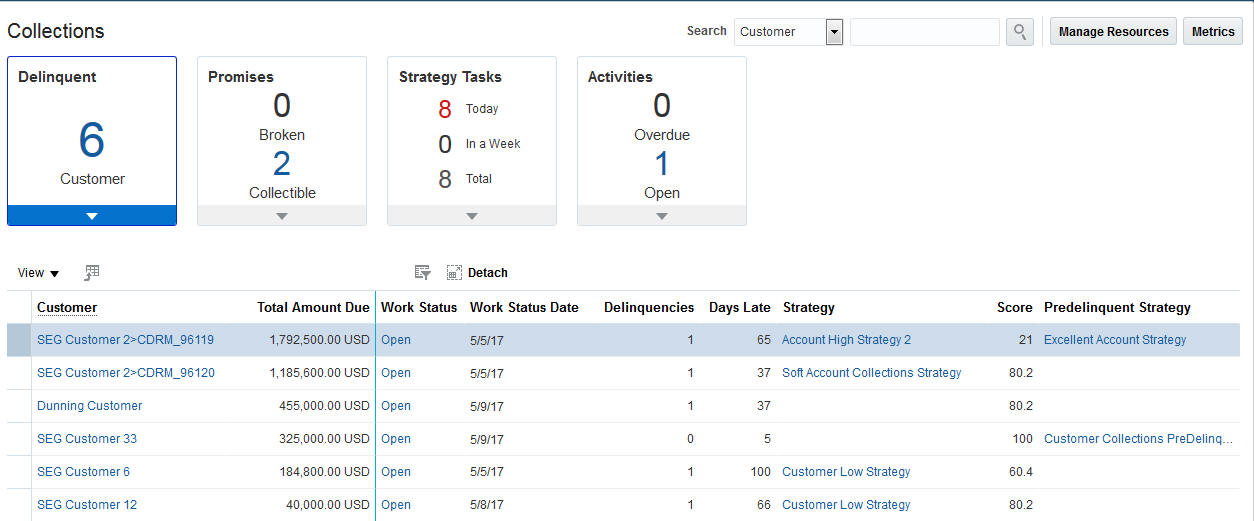Expand the Promises tile arrow

[282, 216]
